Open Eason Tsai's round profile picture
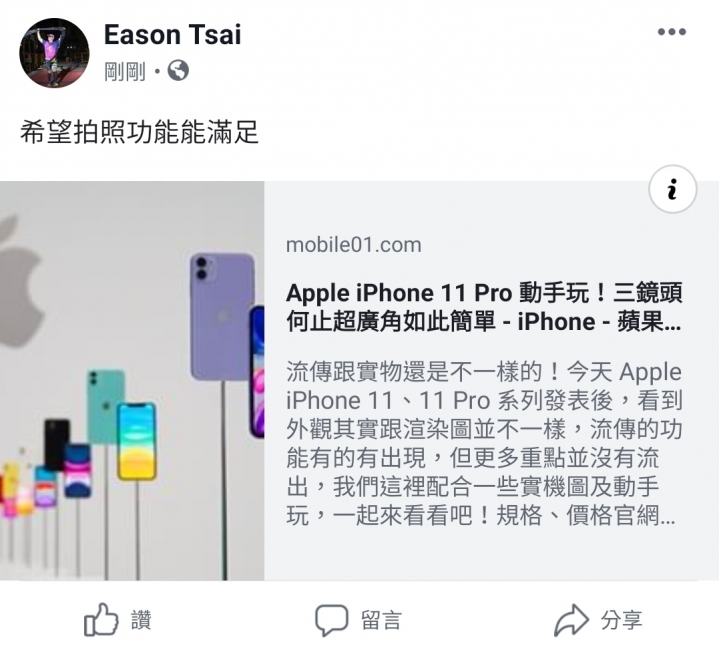The width and height of the screenshot is (720, 654). (x=54, y=53)
